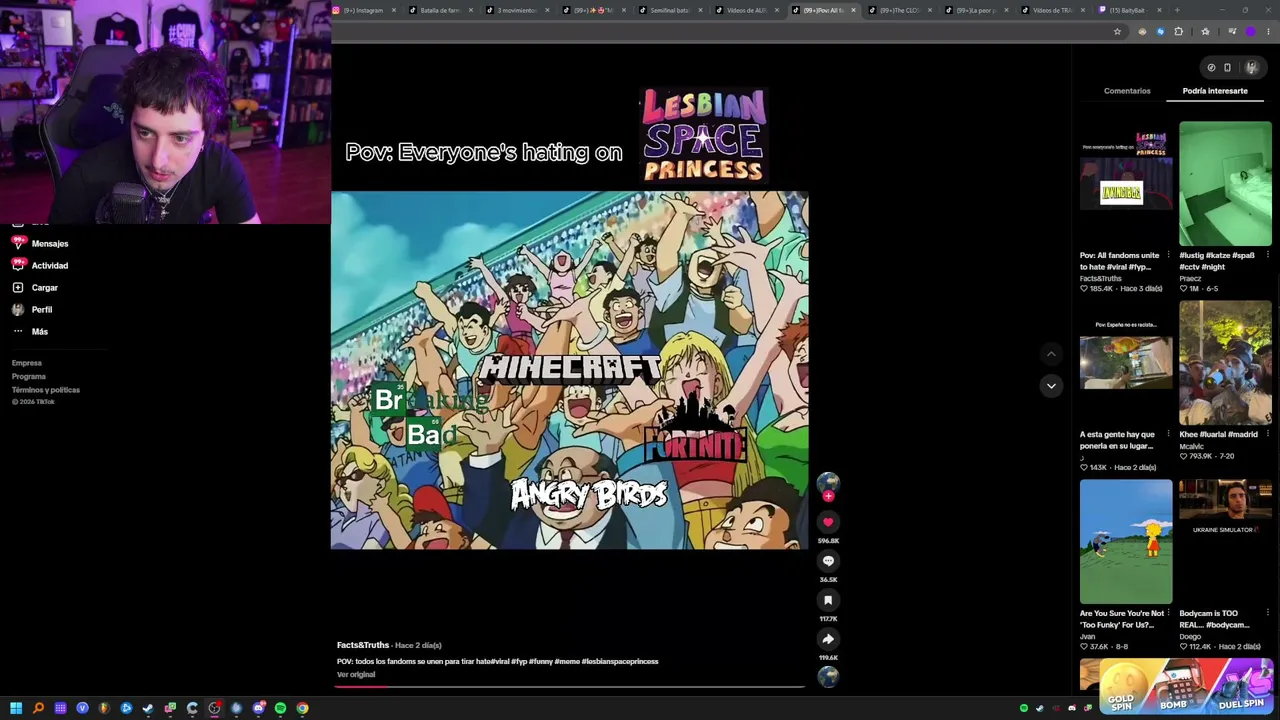1280x720 pixels.
Task: Open Steam from the taskbar
Action: [148, 709]
